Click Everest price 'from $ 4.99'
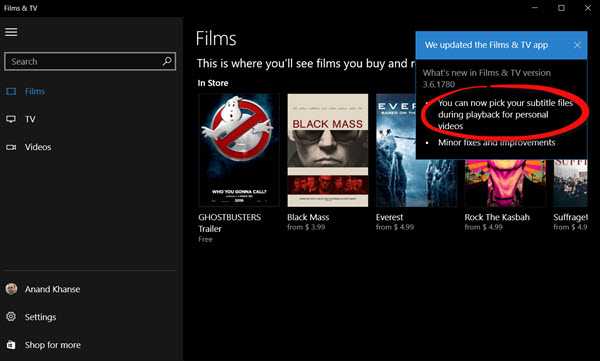 [395, 227]
